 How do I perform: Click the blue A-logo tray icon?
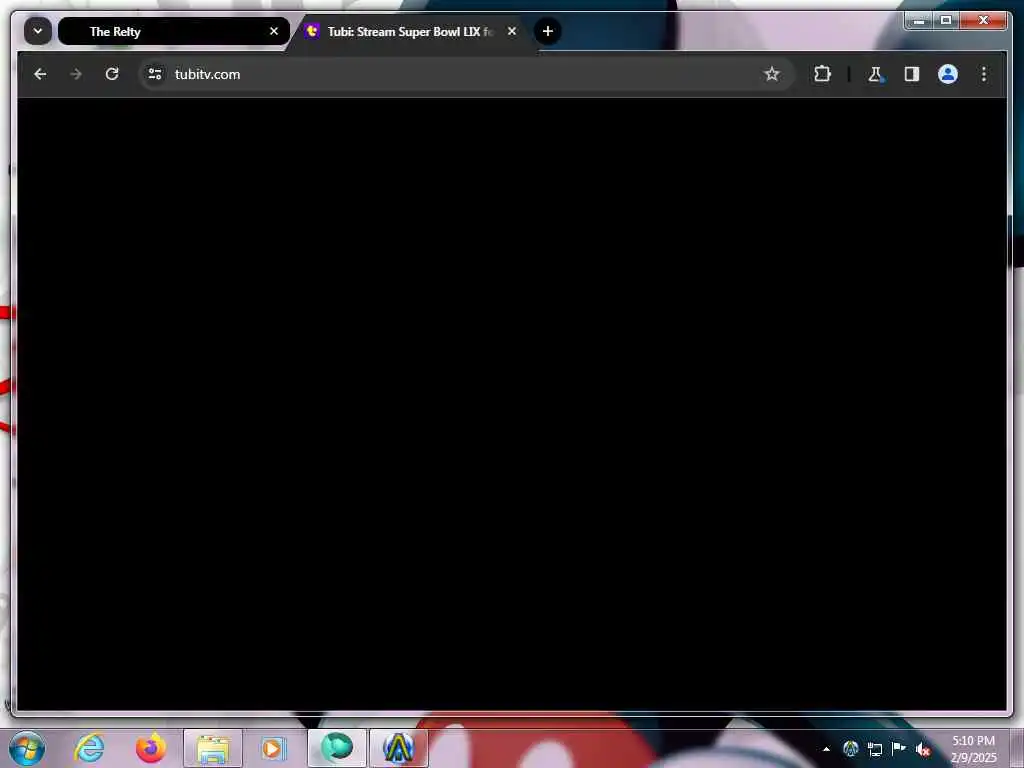point(850,748)
